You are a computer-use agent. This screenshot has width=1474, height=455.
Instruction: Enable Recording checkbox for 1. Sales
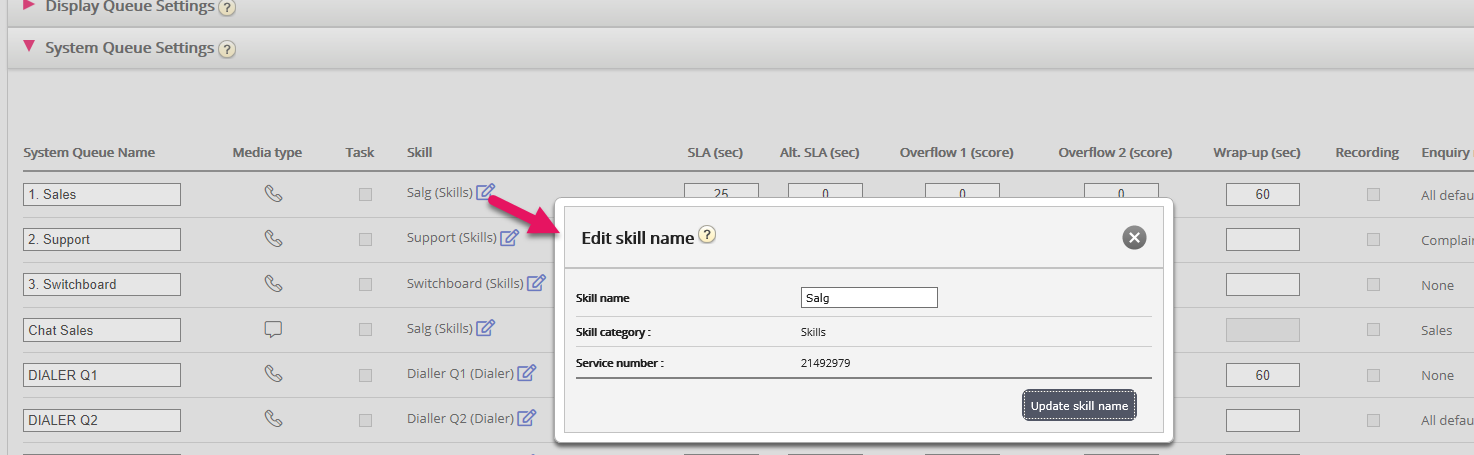click(1373, 195)
